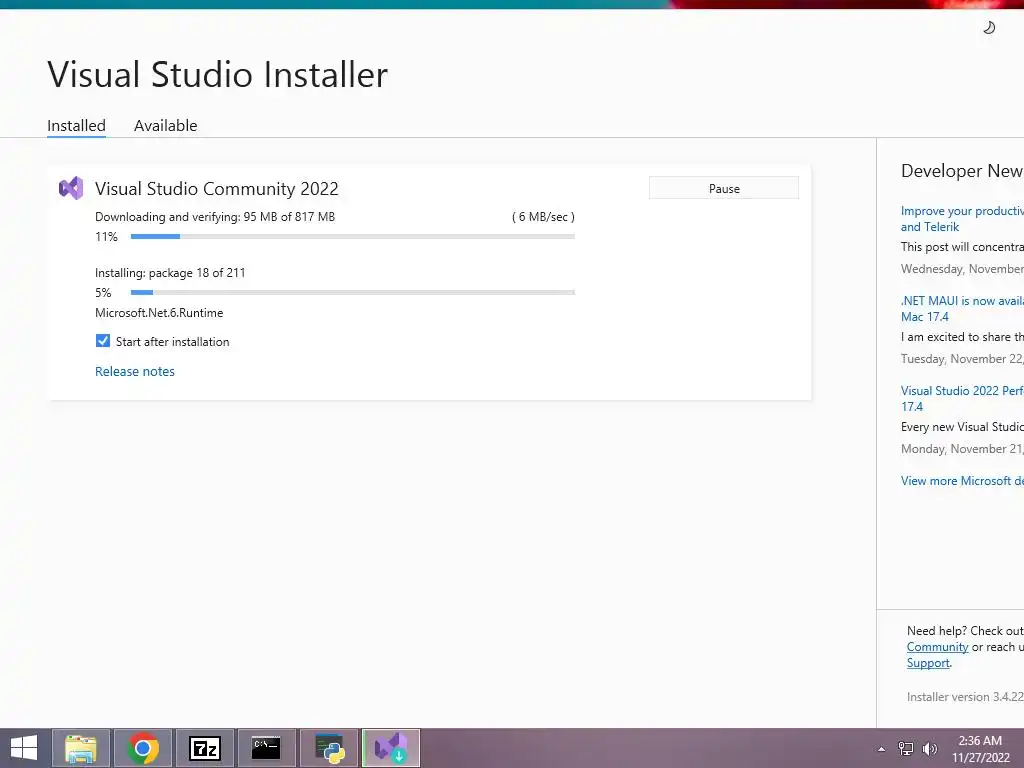Switch to the Installed tab

pos(76,125)
